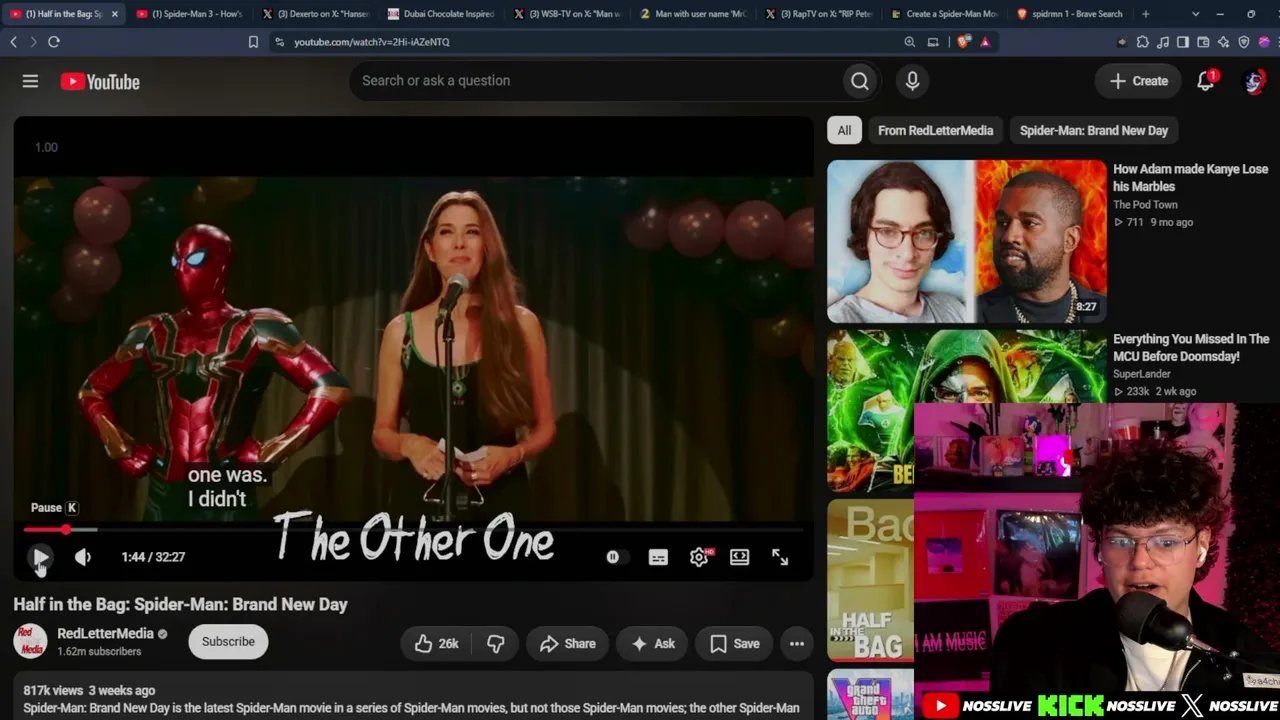Select the All filter chip
The height and width of the screenshot is (720, 1280).
click(844, 131)
